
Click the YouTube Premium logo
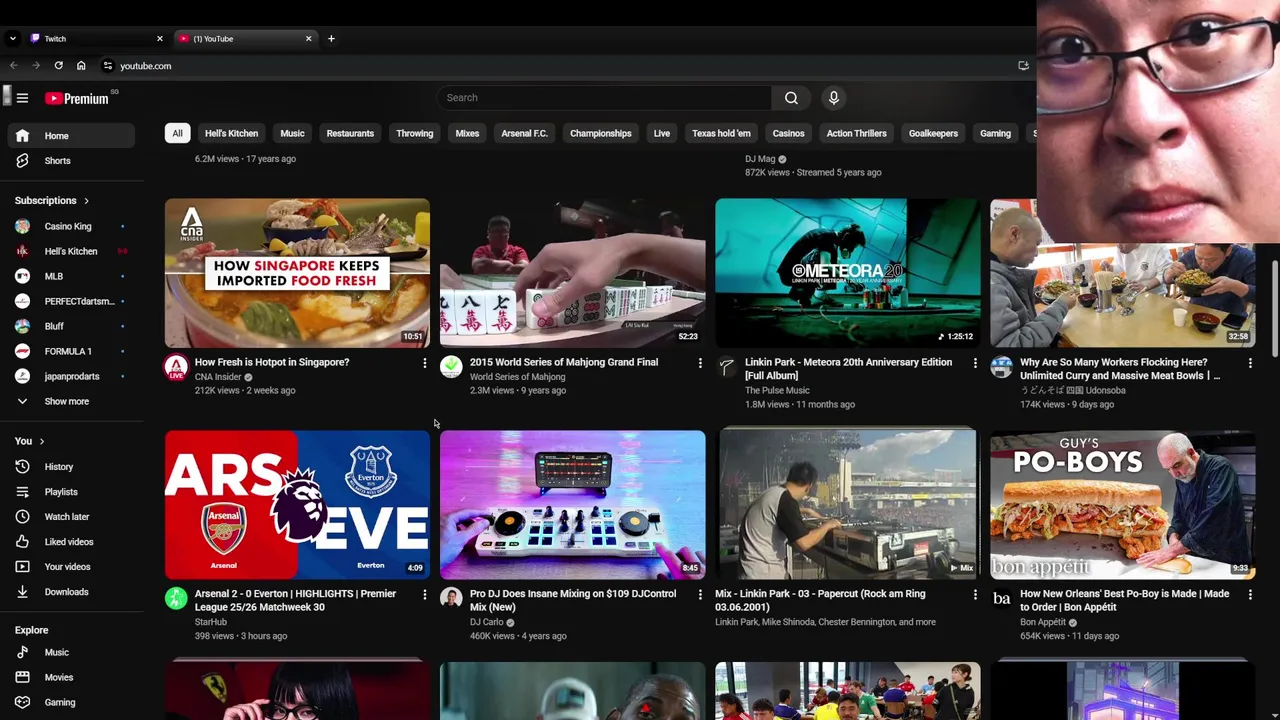pos(76,98)
